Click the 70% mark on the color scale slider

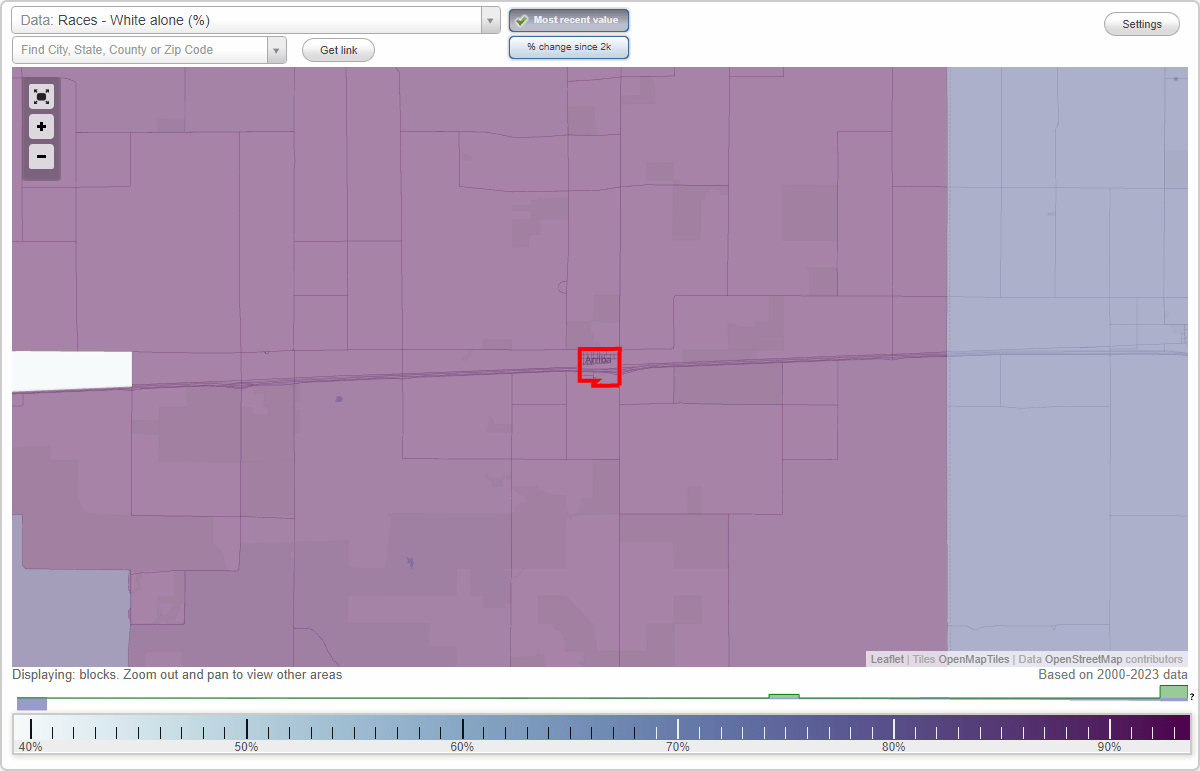click(678, 729)
